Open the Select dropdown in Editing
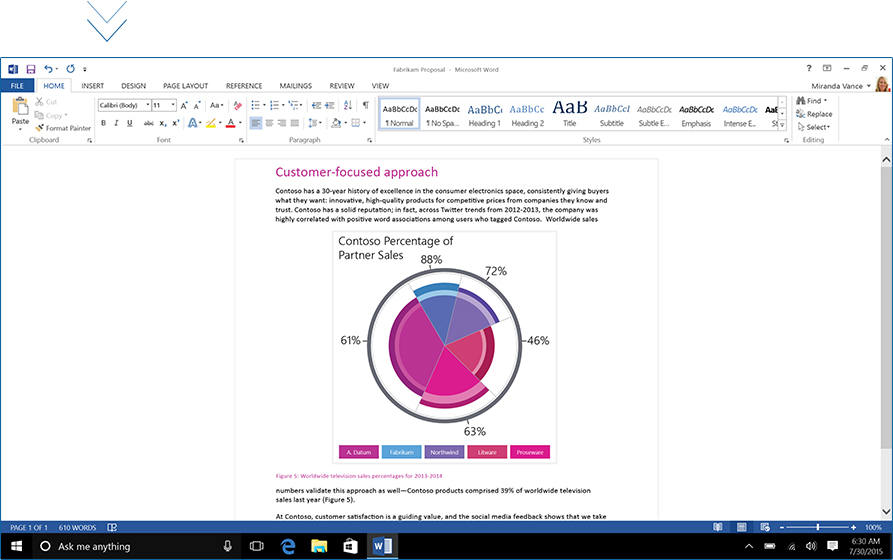The image size is (893, 560). [x=814, y=127]
